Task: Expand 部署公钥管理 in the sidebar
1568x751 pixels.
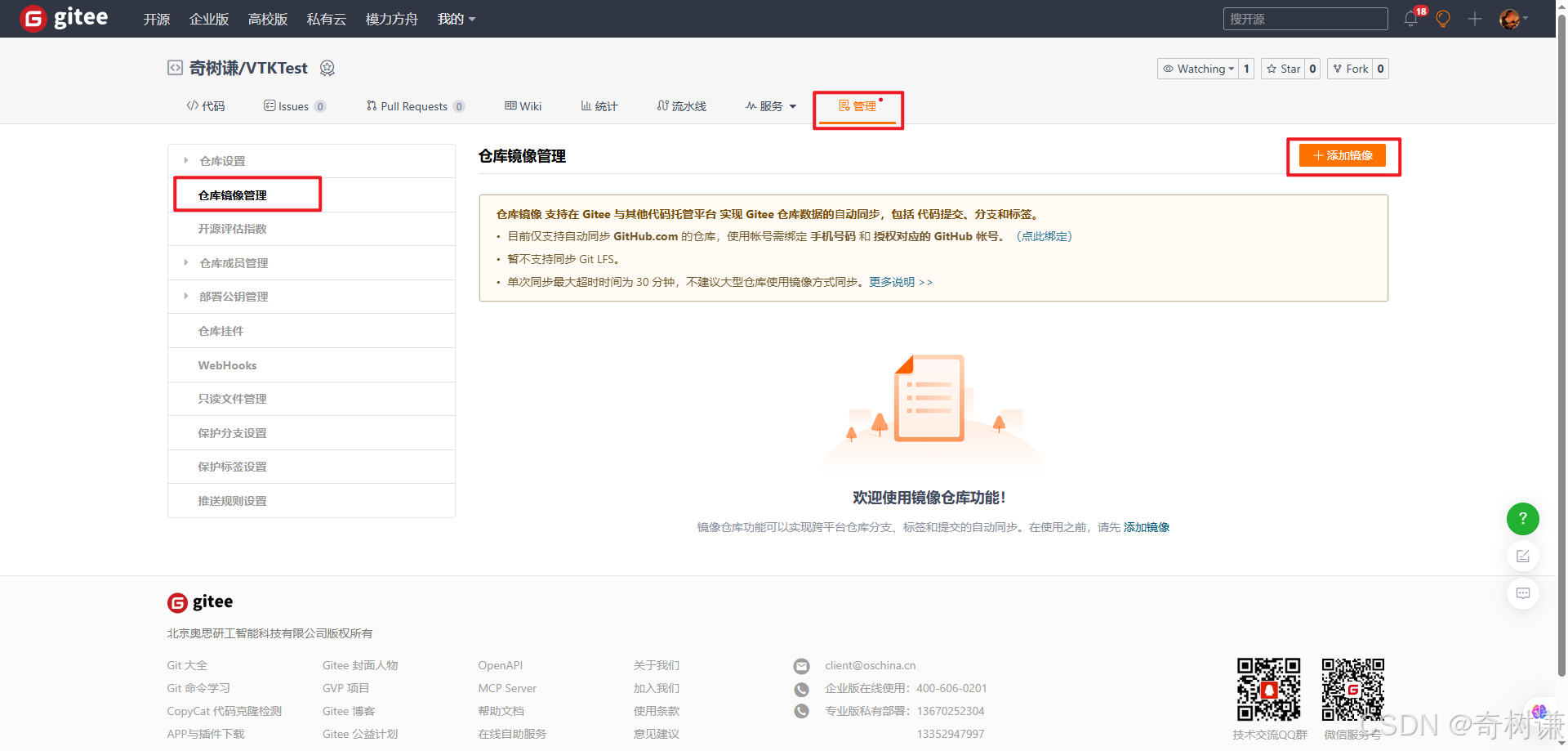Action: (311, 297)
